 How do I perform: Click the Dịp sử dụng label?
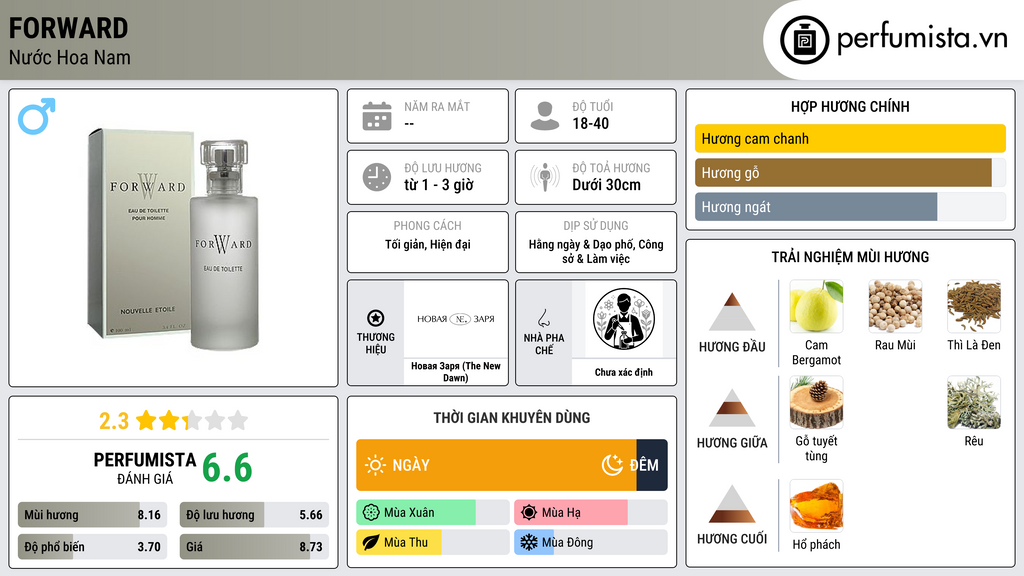(x=596, y=225)
